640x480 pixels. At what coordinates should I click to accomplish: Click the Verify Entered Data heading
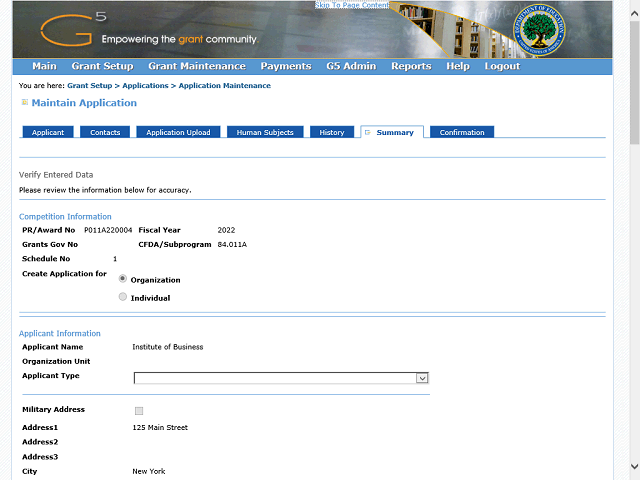tap(56, 175)
